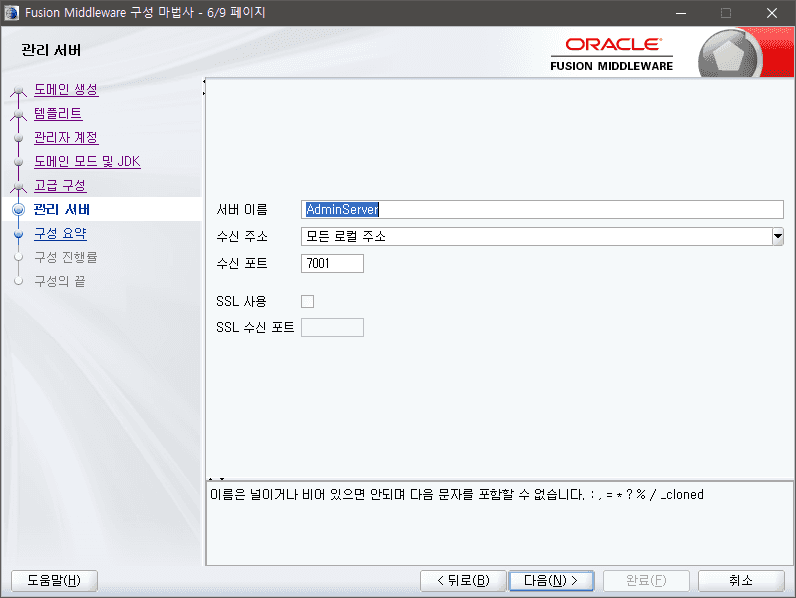796x598 pixels.
Task: Minimize the wizard window
Action: [681, 13]
